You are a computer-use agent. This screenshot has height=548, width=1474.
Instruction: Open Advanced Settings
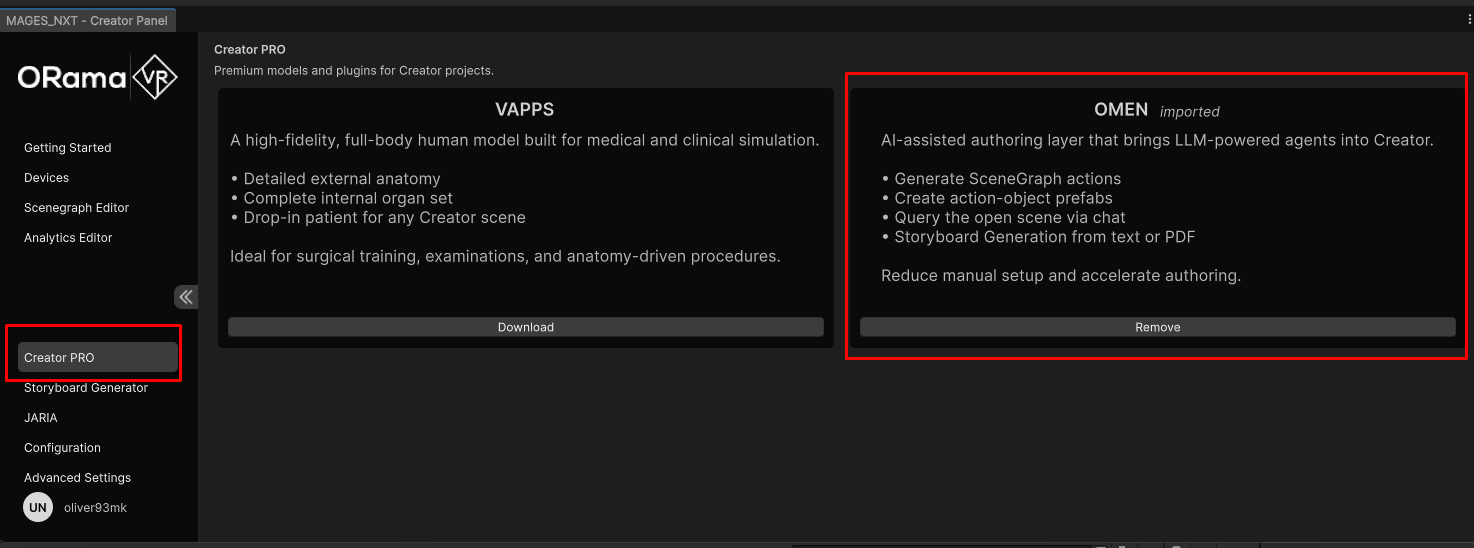click(x=77, y=478)
